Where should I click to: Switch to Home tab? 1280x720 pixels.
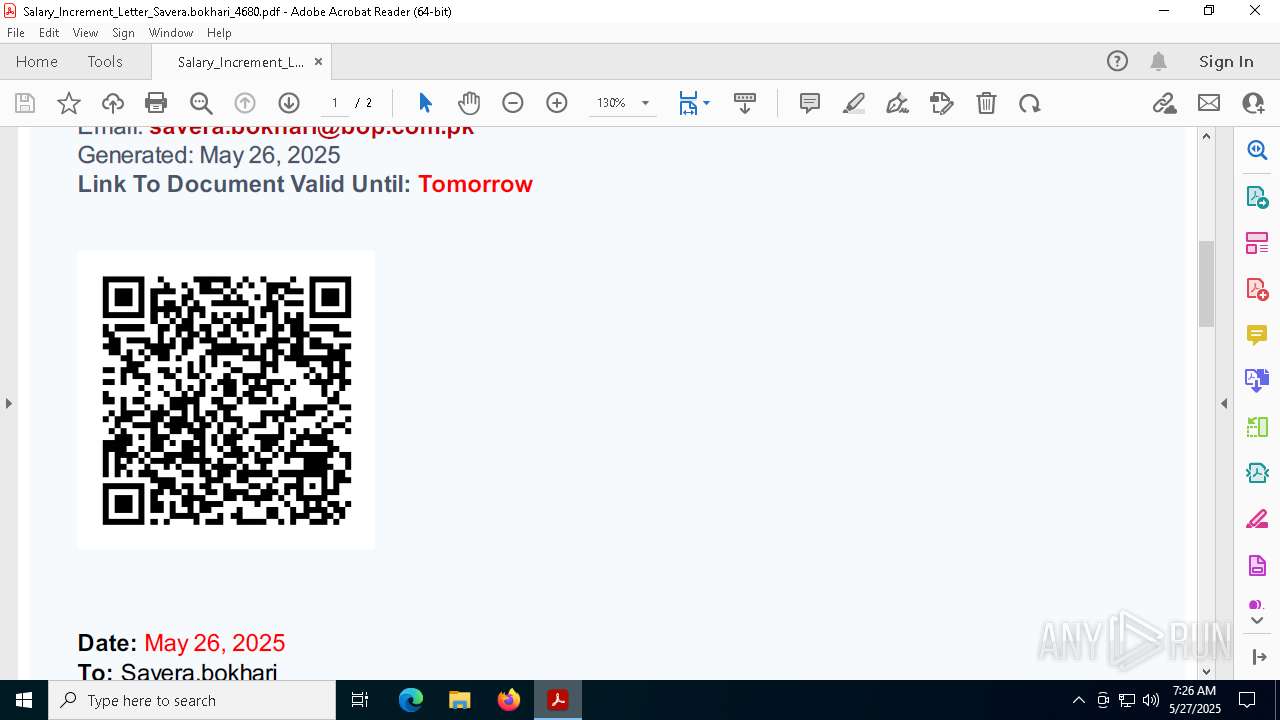pyautogui.click(x=37, y=61)
